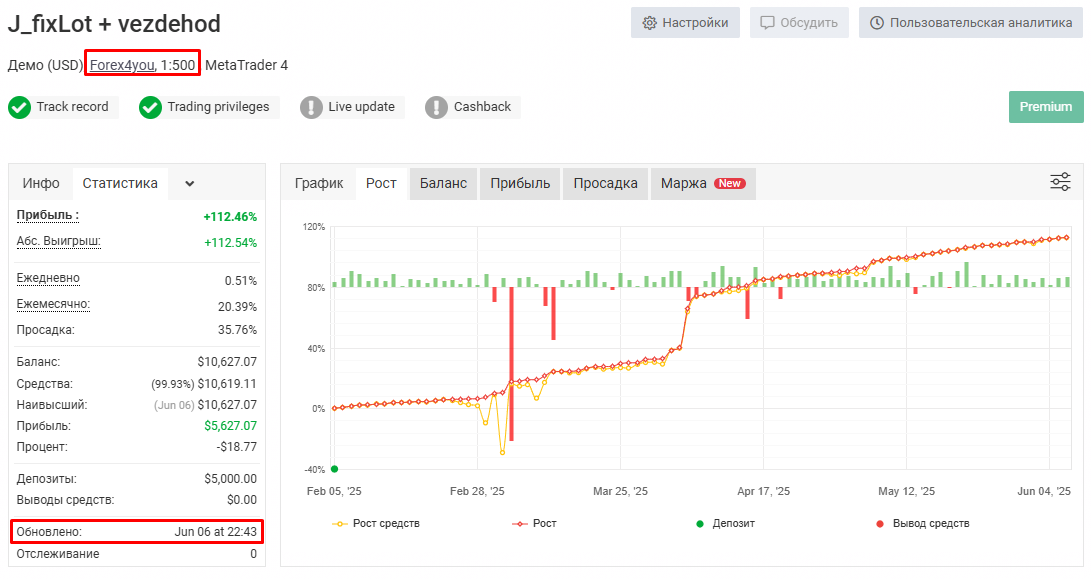Select the Статистика tab
The height and width of the screenshot is (579, 1091).
pyautogui.click(x=120, y=183)
